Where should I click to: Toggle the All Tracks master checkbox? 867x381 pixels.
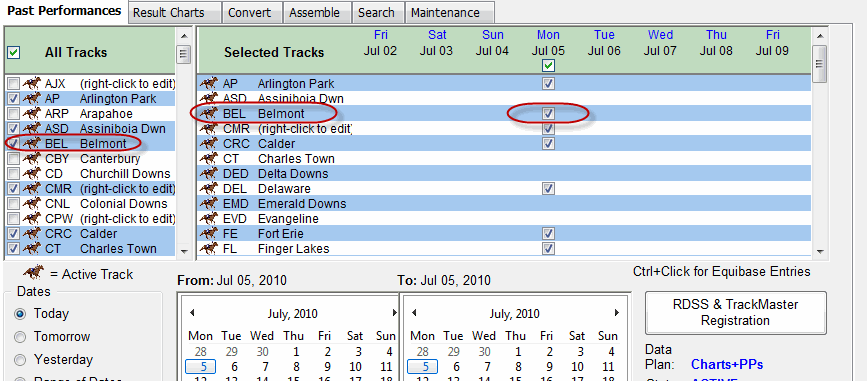14,53
